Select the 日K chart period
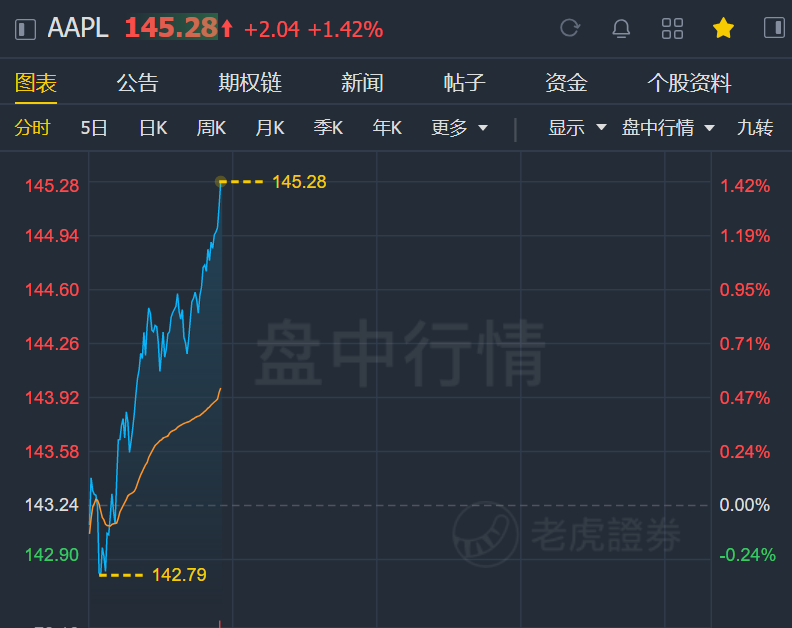This screenshot has width=792, height=628. click(x=153, y=128)
